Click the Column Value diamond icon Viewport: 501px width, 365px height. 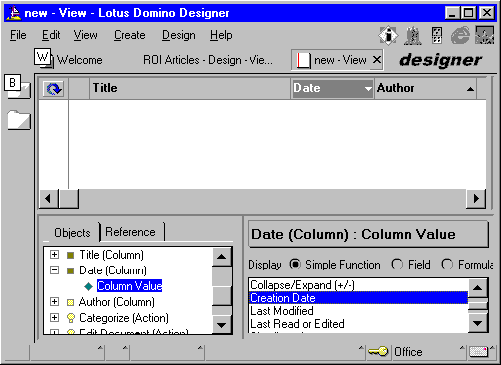click(x=89, y=286)
